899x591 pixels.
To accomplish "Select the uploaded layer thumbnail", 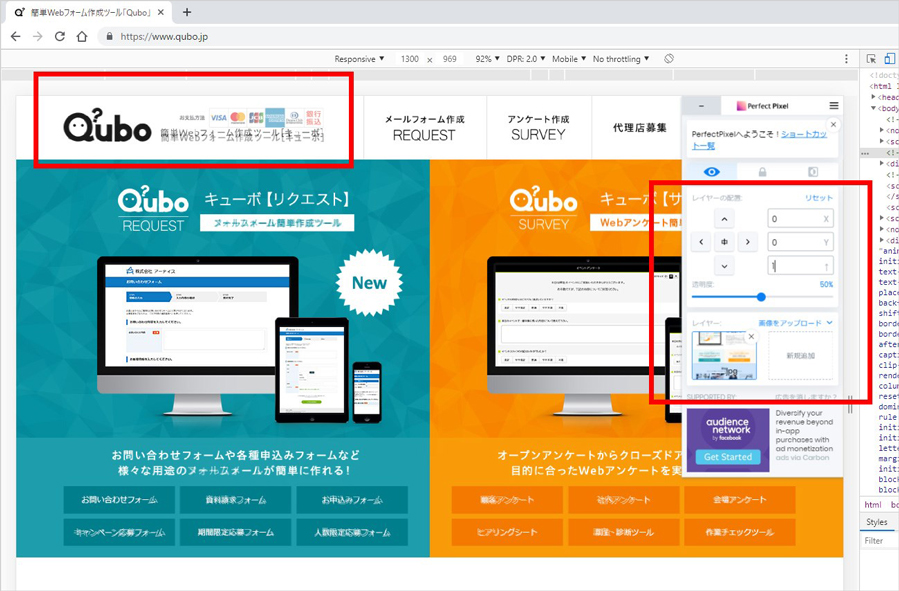I will coord(724,355).
